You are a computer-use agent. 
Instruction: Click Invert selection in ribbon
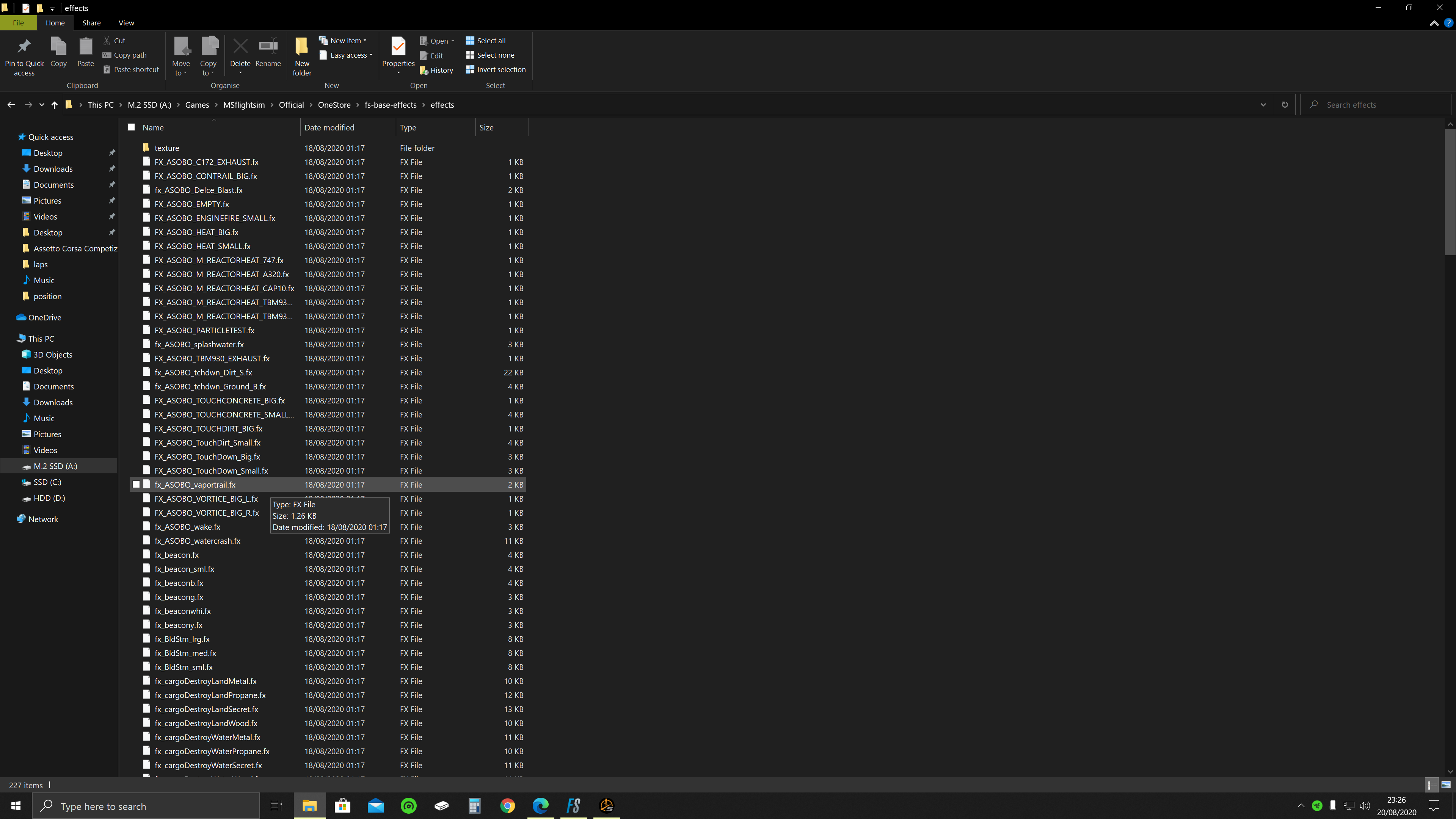tap(496, 69)
